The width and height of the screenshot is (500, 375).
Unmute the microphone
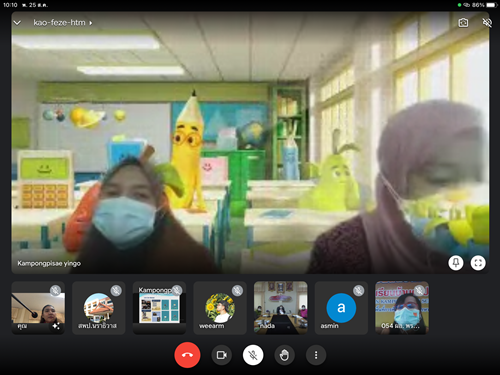click(x=253, y=355)
